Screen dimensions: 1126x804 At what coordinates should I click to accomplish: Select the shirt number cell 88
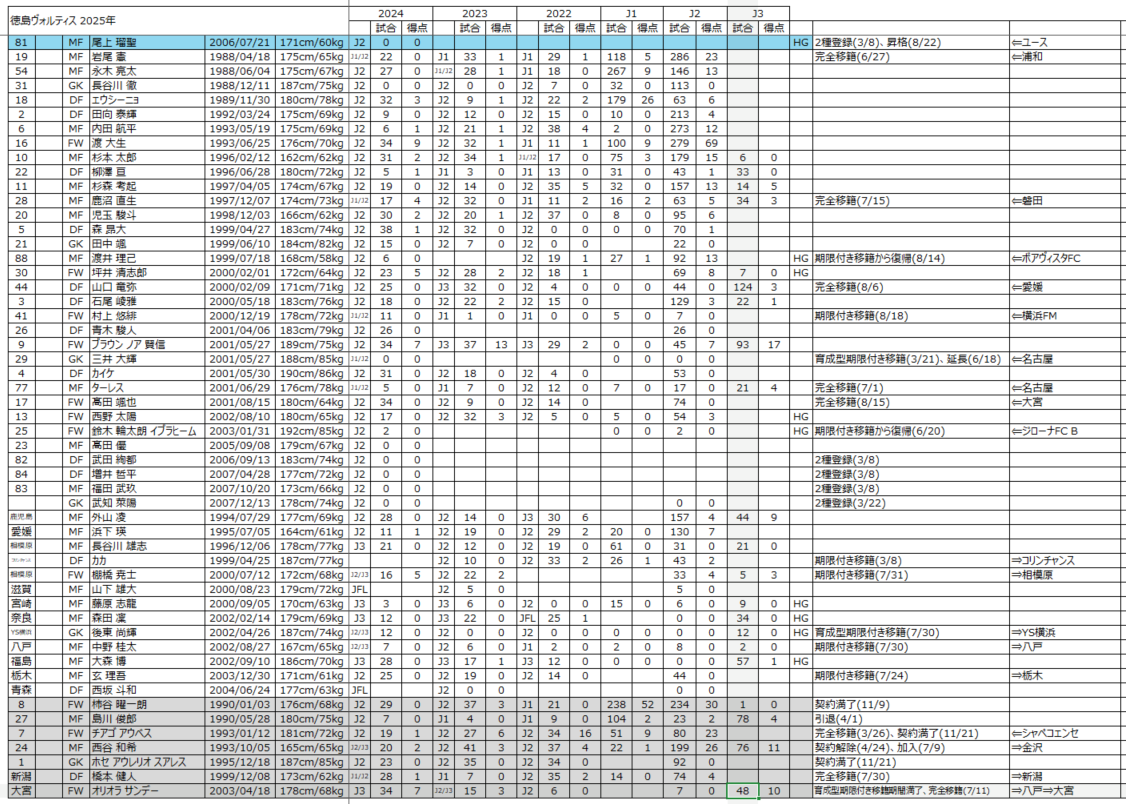point(21,259)
